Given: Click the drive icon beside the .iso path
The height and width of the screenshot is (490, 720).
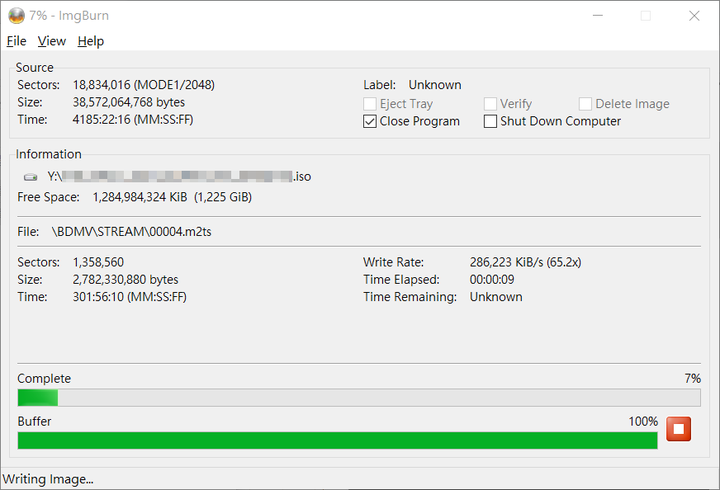Looking at the screenshot, I should click(x=31, y=177).
